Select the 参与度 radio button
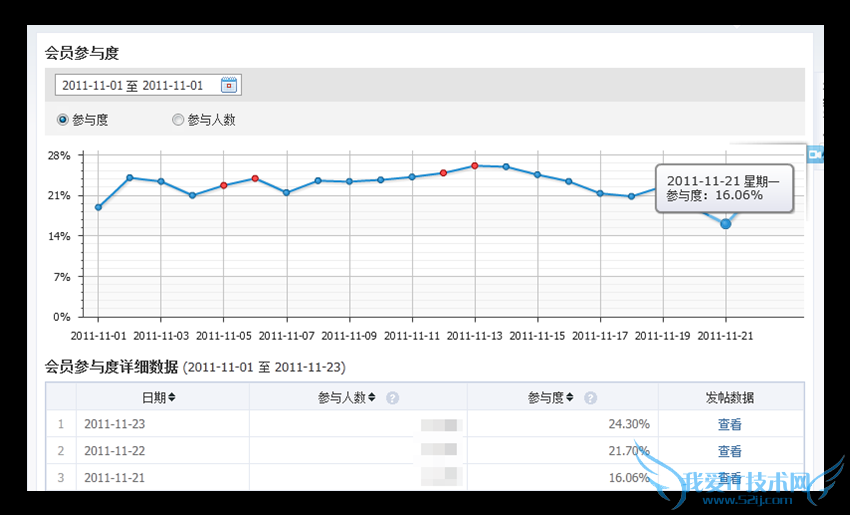The image size is (850, 515). (63, 120)
